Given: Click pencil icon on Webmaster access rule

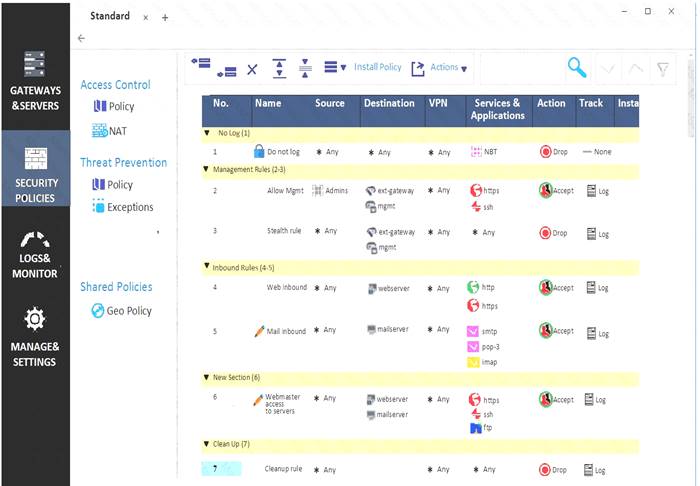Looking at the screenshot, I should pyautogui.click(x=258, y=400).
